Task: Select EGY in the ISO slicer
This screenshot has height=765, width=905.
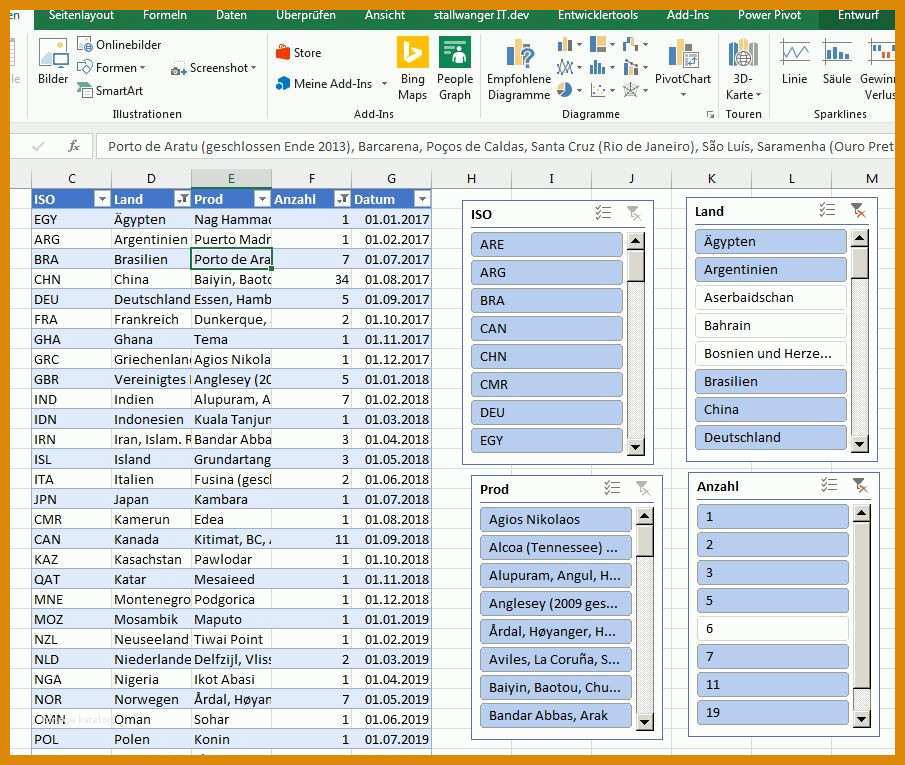Action: click(547, 441)
